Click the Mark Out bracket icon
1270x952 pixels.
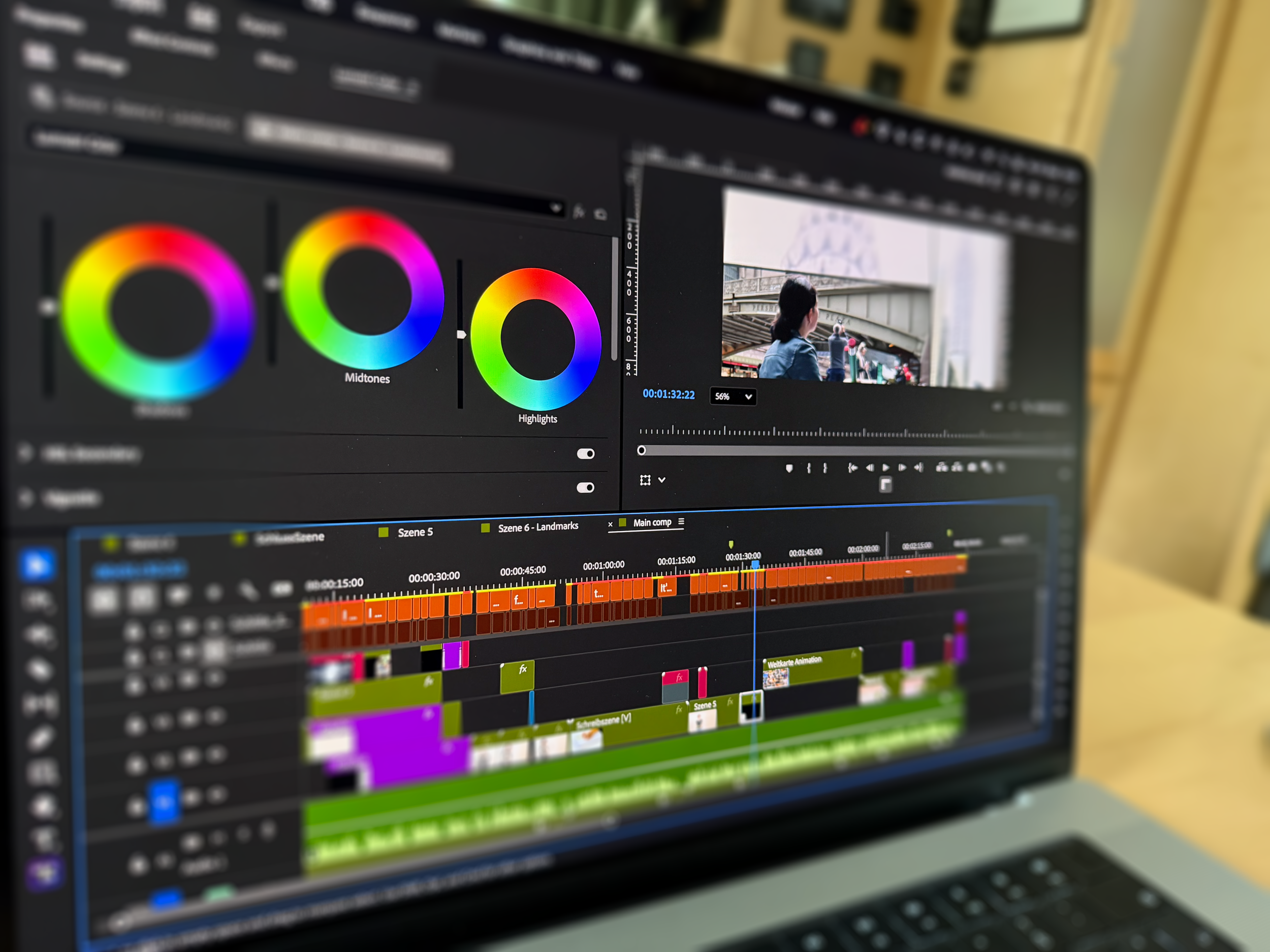[x=825, y=468]
